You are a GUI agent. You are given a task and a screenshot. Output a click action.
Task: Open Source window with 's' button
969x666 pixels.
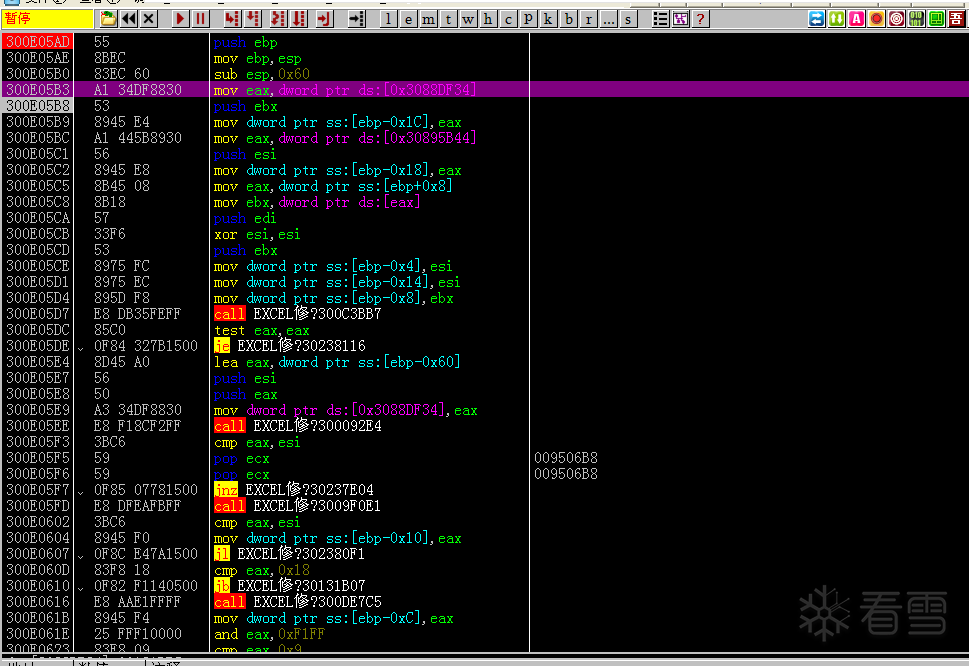628,19
